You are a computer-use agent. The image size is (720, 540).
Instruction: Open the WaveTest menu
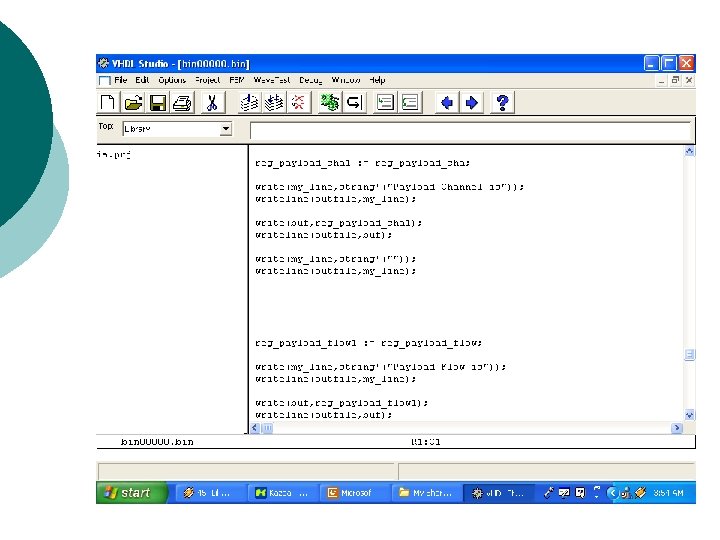[x=271, y=80]
